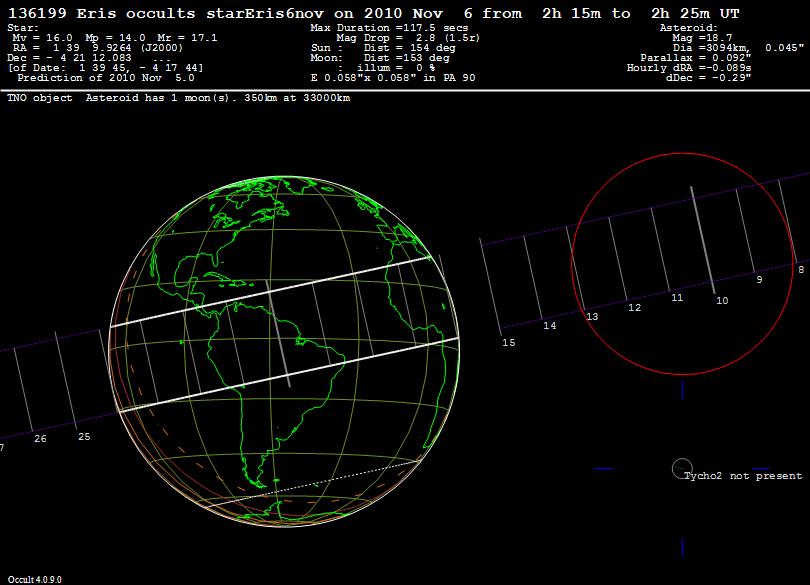Select the RA "1 39 9.9264 (J2000)" line
The image size is (810, 585).
98,48
